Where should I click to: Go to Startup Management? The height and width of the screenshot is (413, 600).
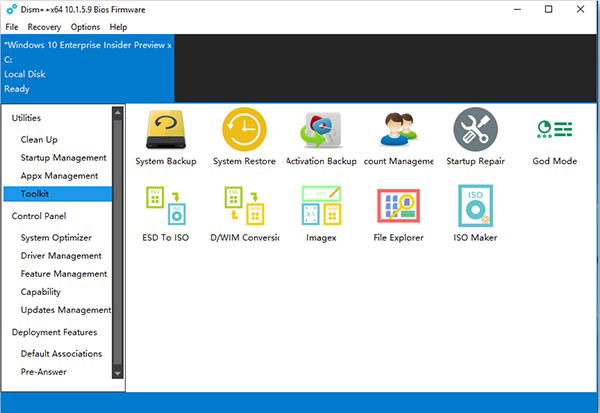[x=64, y=158]
